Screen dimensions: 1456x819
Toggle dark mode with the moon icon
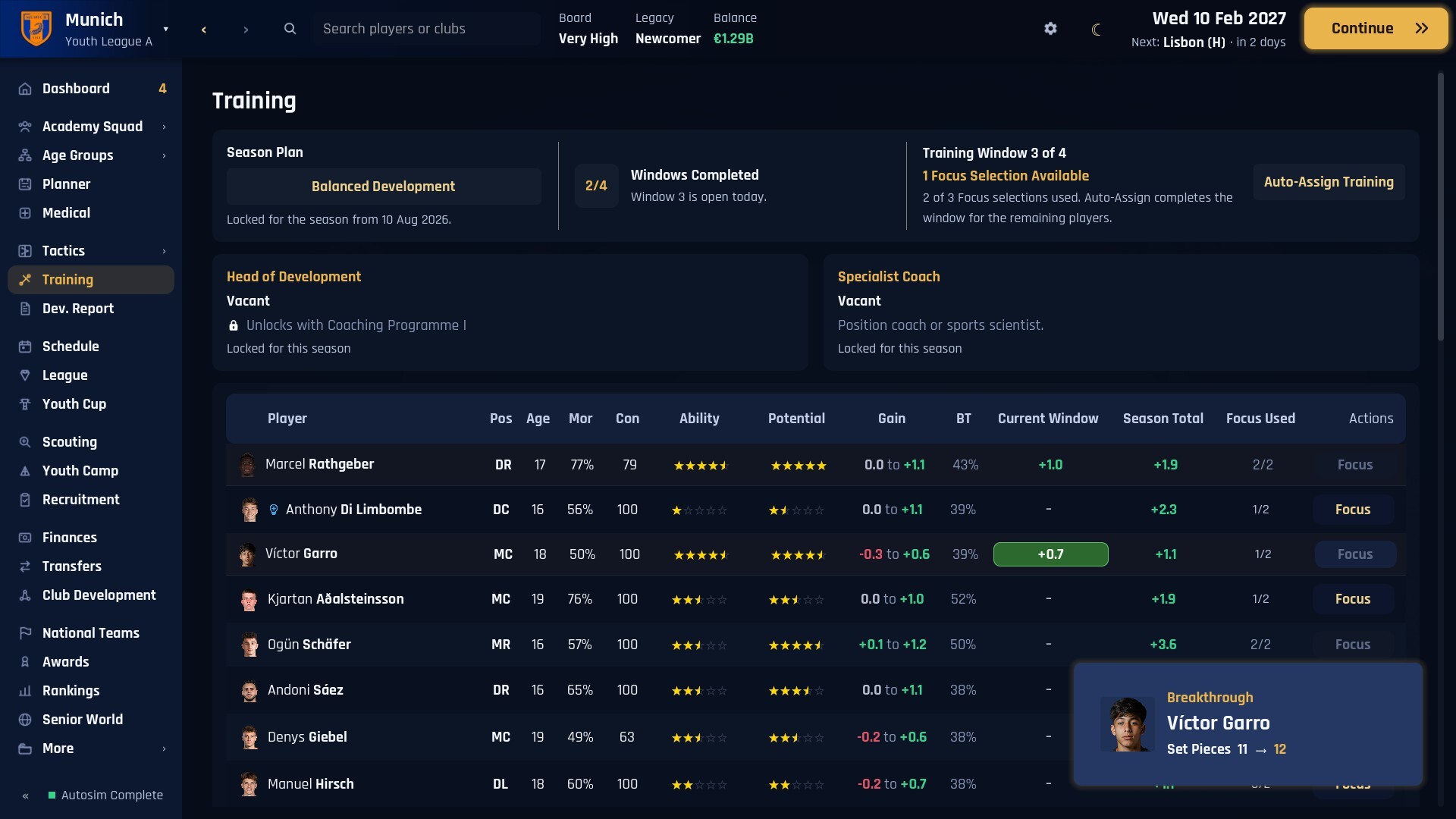tap(1096, 29)
